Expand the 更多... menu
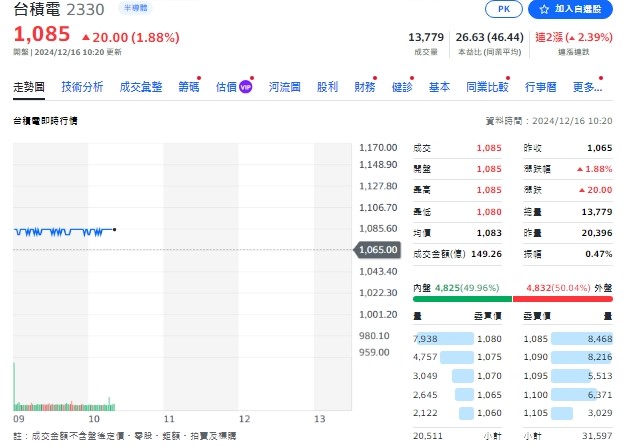 click(x=587, y=87)
